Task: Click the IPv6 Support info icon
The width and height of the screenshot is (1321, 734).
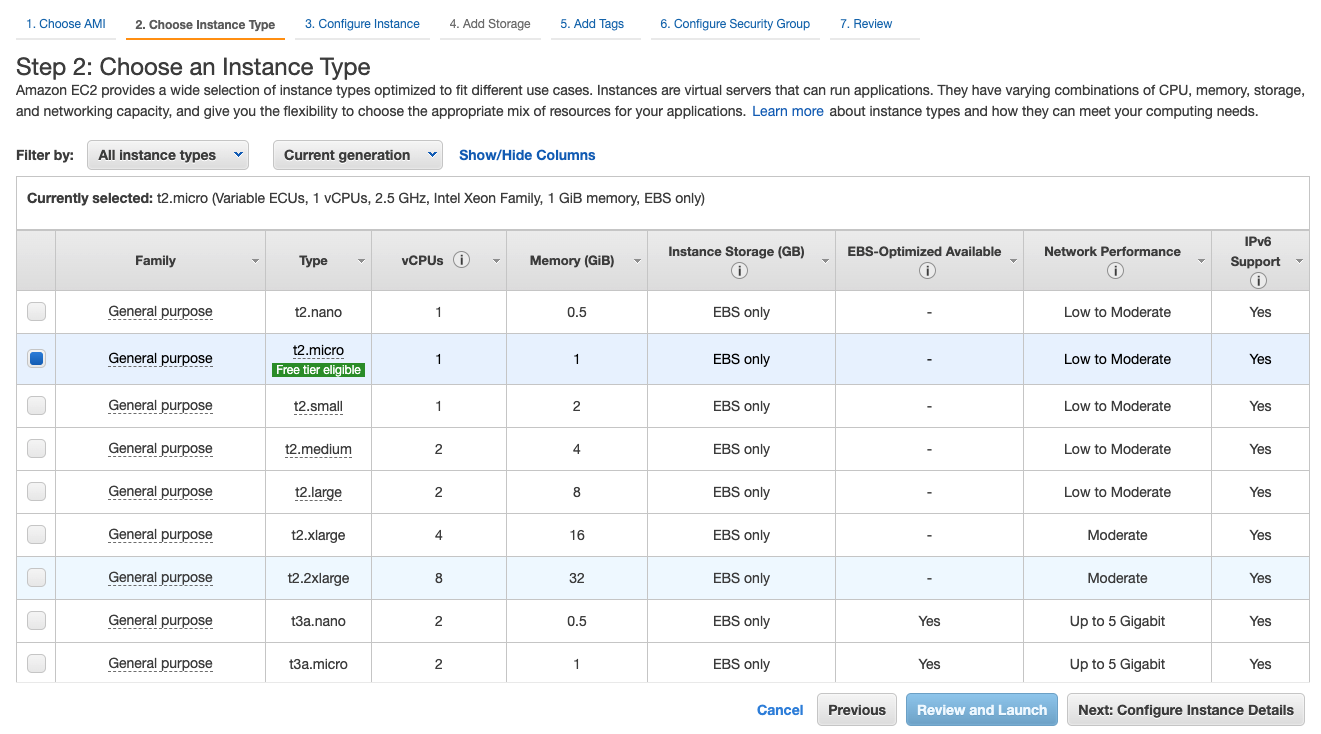Action: pos(1258,280)
